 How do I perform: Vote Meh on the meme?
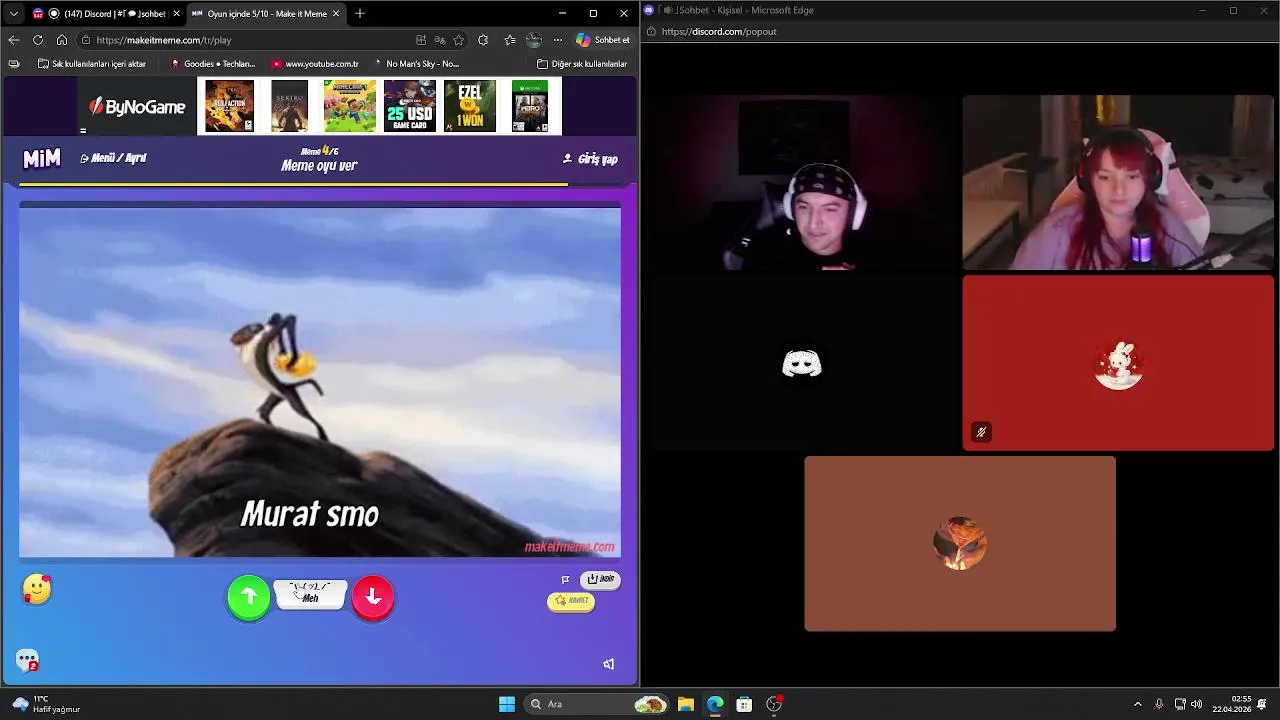[x=310, y=595]
